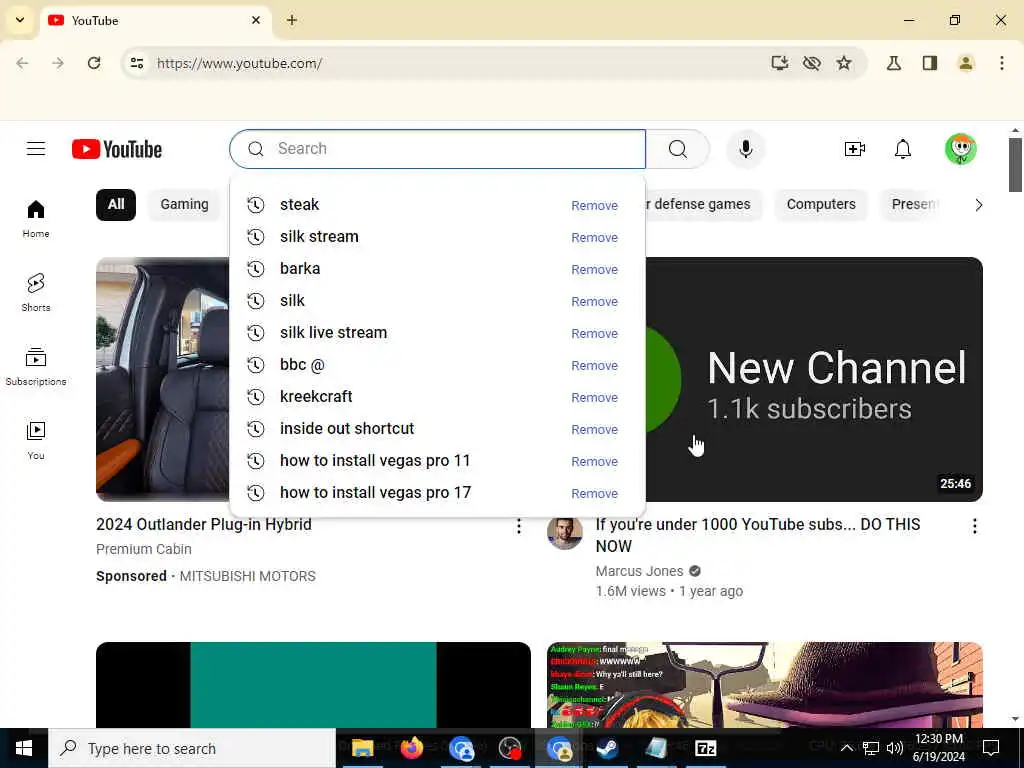
Task: Click the install app icon in address bar
Action: pos(779,63)
